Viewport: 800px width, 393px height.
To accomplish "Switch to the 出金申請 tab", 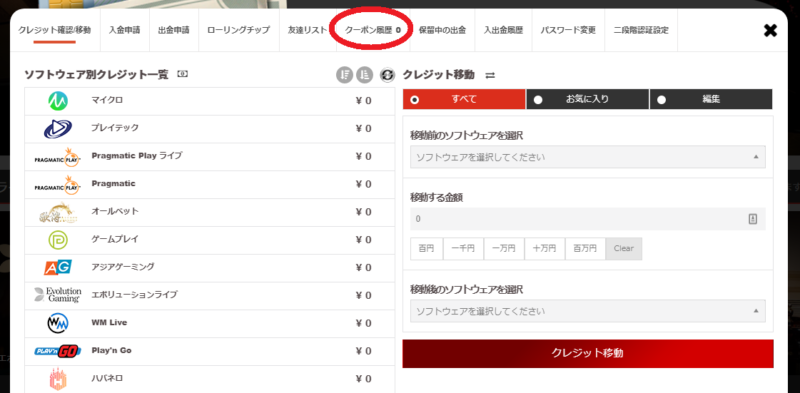I will 173,30.
